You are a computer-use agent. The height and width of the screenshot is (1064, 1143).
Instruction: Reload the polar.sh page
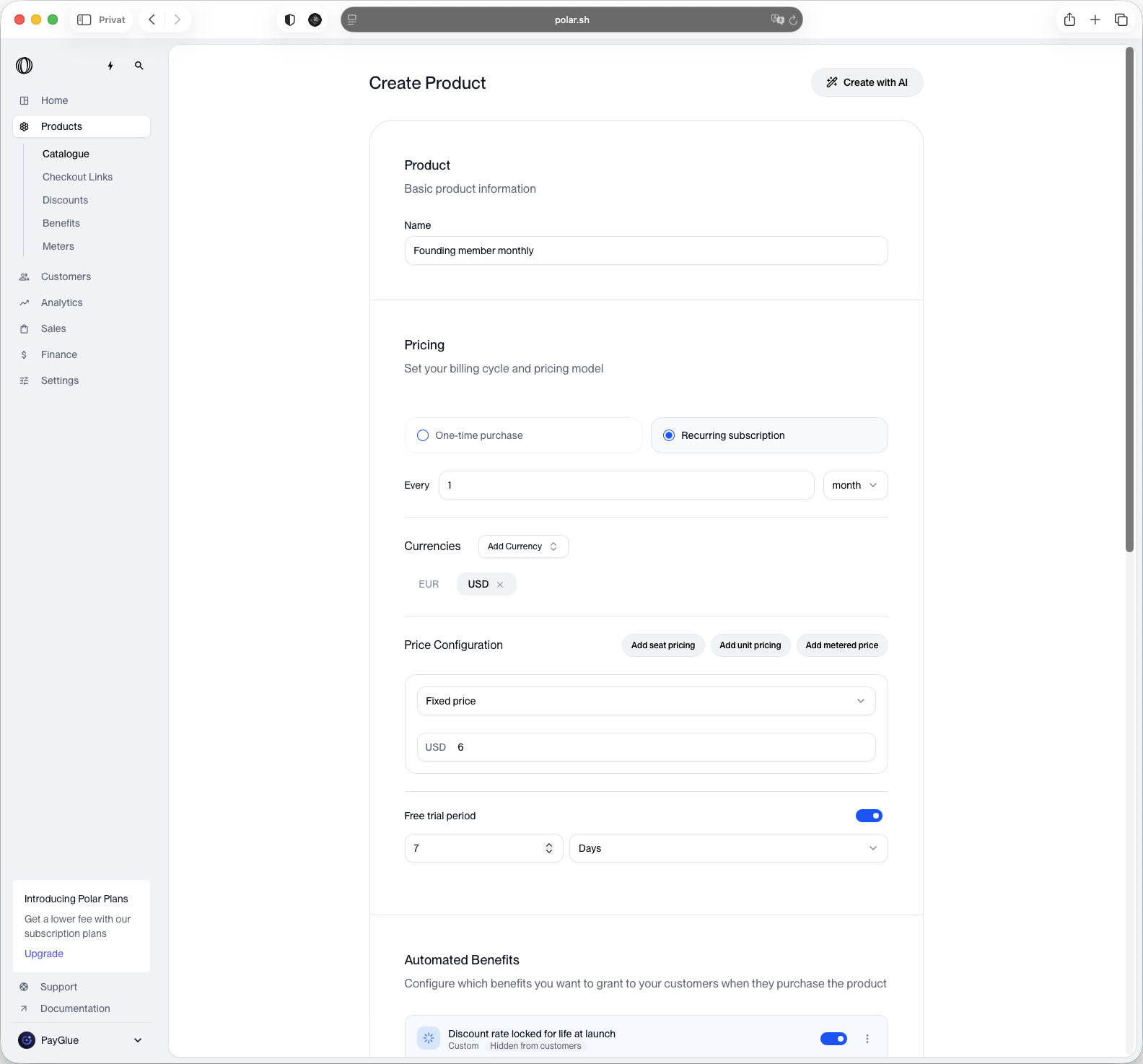794,20
